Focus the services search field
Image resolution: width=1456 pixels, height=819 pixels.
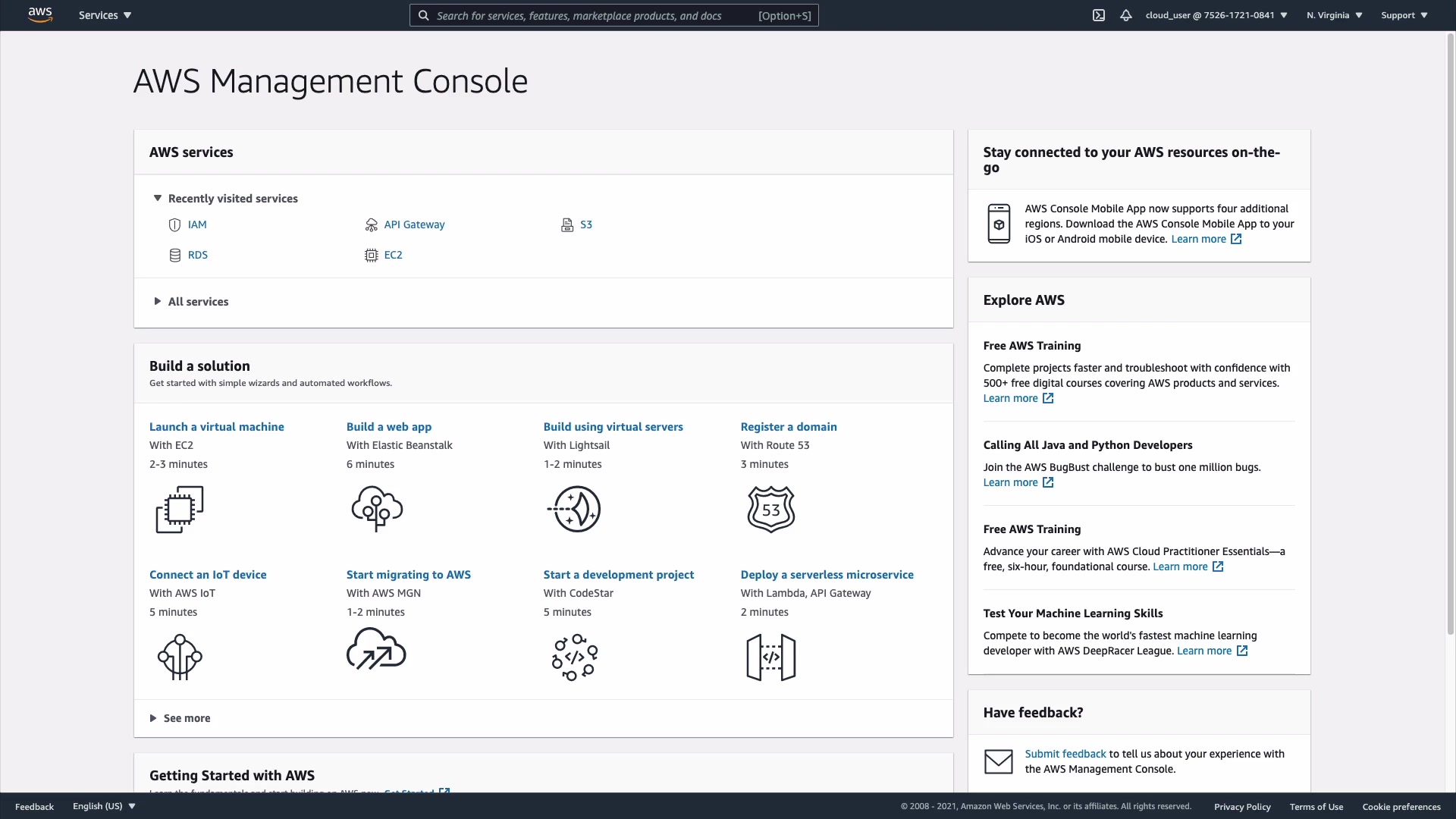(591, 15)
